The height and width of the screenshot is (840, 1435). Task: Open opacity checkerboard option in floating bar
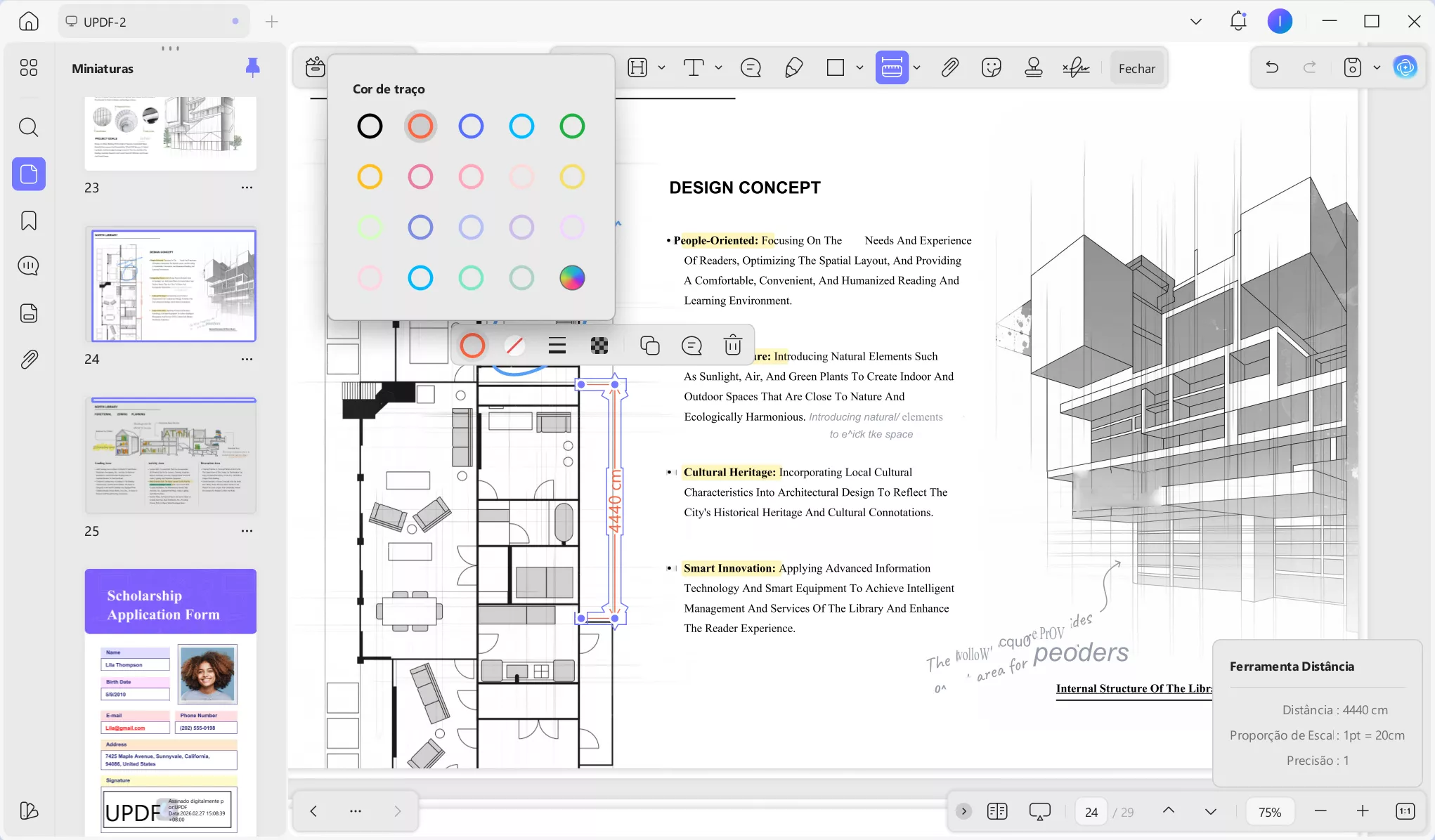(x=599, y=346)
